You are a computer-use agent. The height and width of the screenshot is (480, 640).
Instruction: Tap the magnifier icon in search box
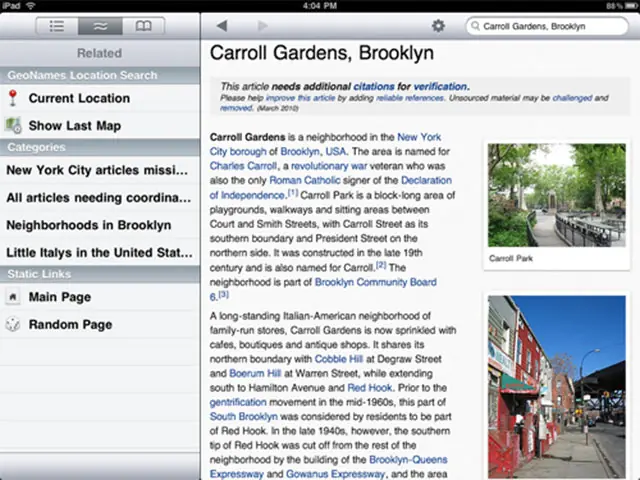475,26
